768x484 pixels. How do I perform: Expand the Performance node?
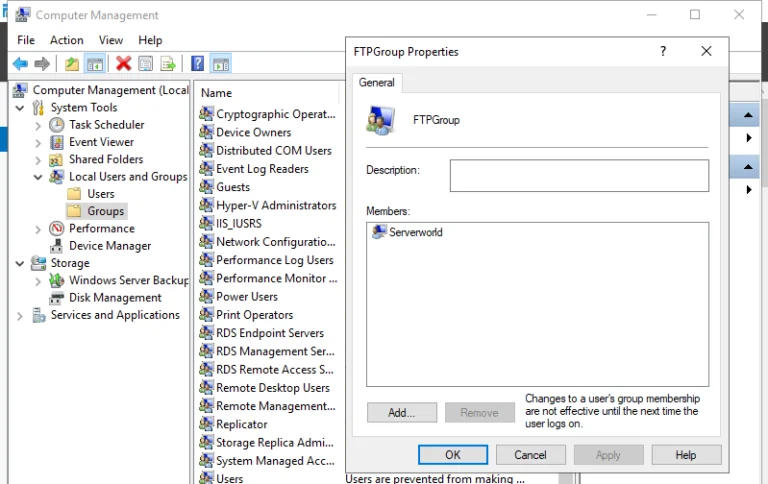[x=38, y=229]
